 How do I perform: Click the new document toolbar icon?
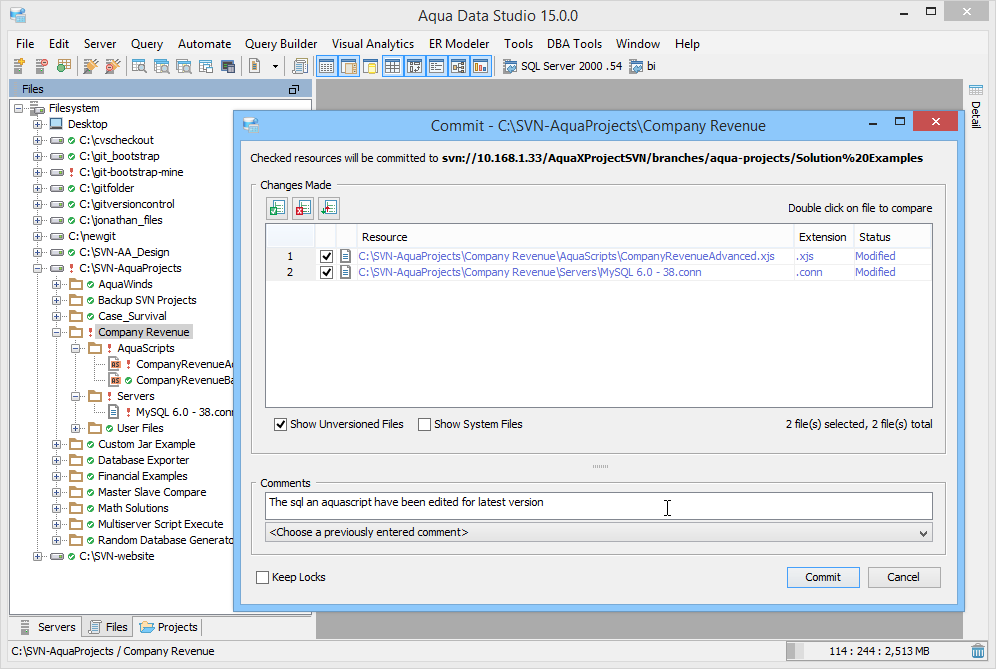(x=255, y=66)
